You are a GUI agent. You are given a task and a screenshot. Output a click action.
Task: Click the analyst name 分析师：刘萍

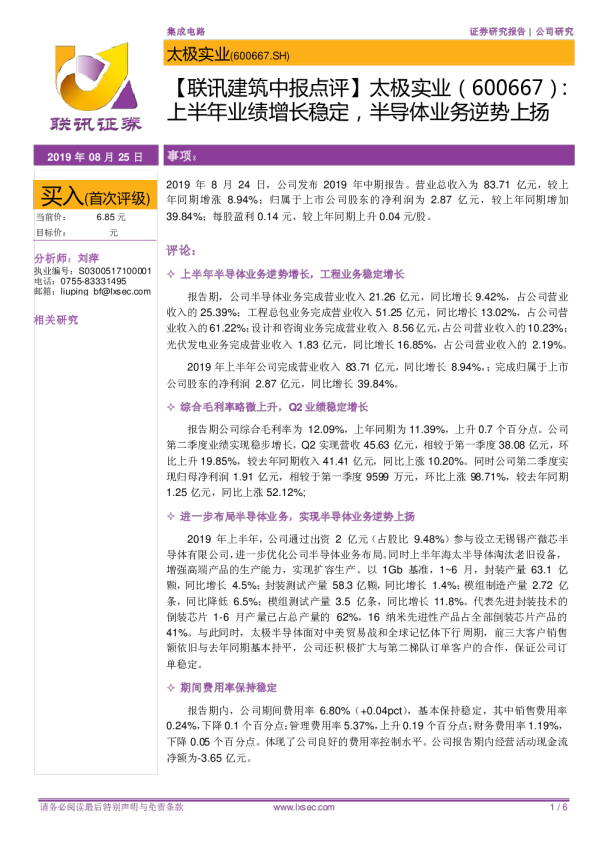pos(67,258)
